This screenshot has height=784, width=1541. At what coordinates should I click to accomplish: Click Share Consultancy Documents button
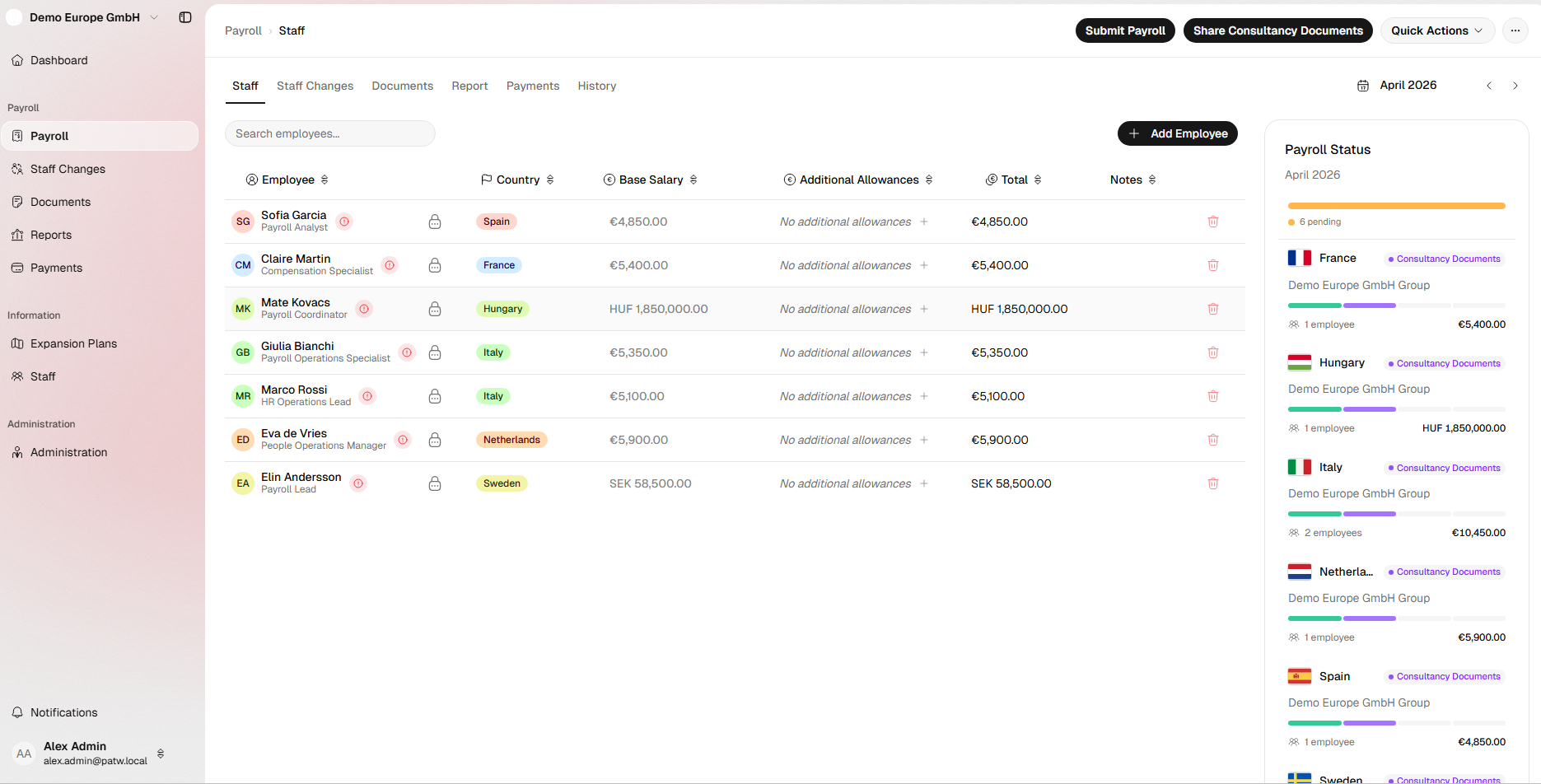click(1278, 30)
